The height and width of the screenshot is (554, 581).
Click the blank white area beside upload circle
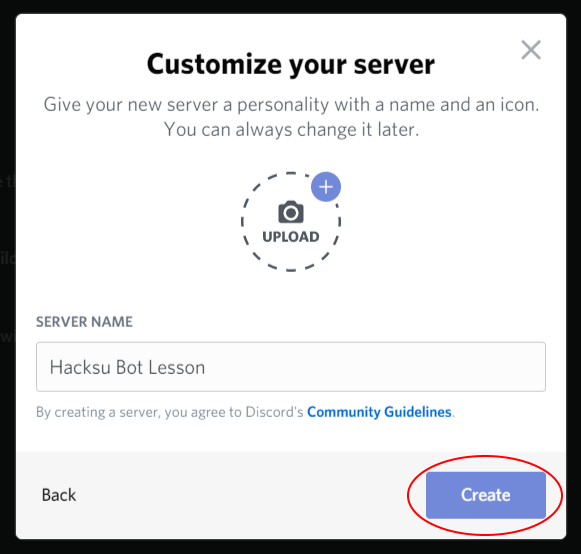coord(445,222)
